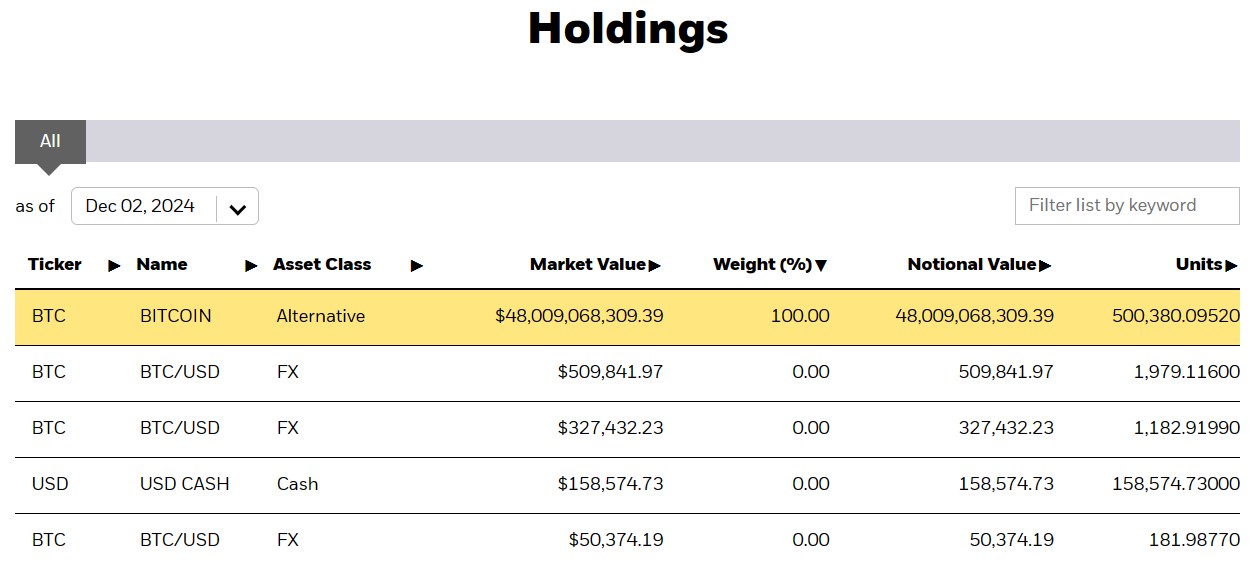
Task: Click the Asset Class header label
Action: point(322,265)
